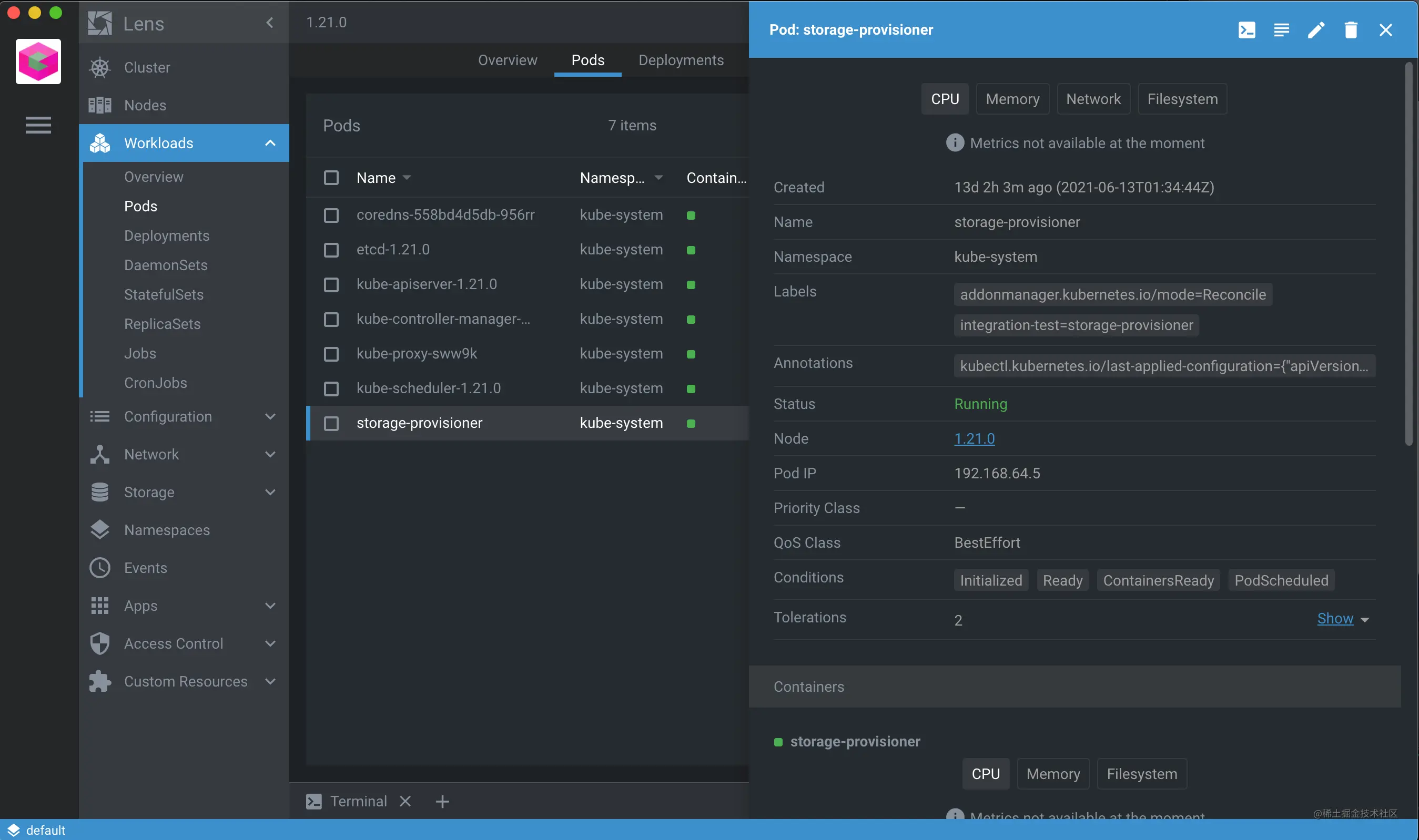Click the metrics info icon in pod details
Viewport: 1419px width, 840px height.
955,142
